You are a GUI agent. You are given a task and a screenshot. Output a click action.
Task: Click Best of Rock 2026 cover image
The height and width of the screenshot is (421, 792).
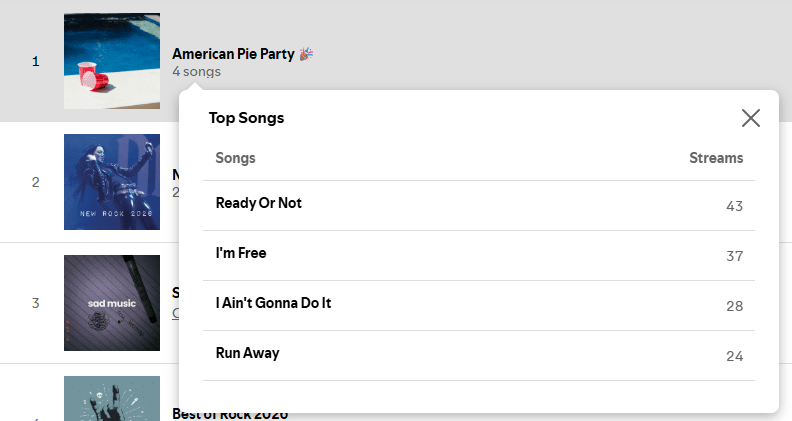(112, 398)
